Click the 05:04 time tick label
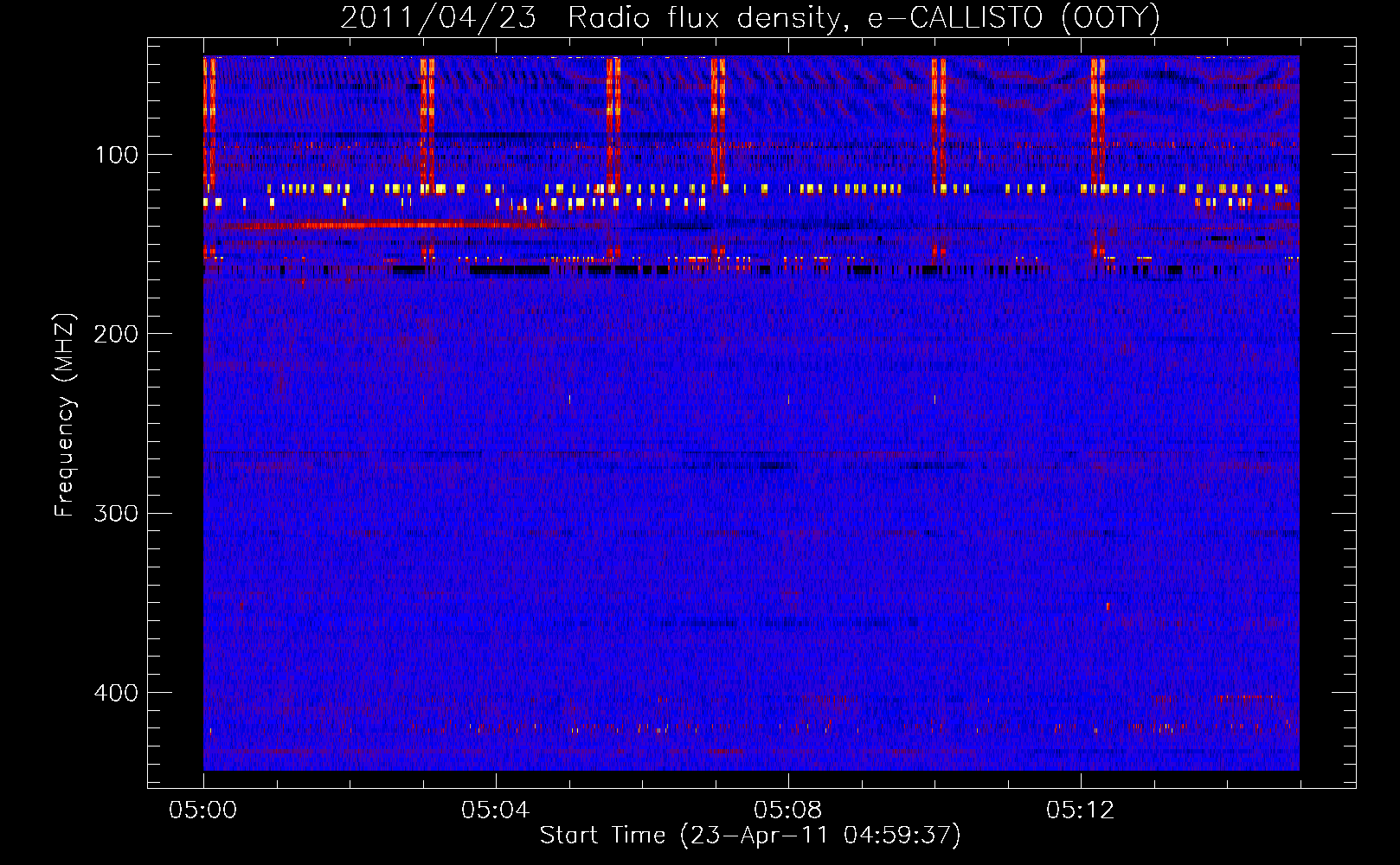This screenshot has height=865, width=1400. [496, 811]
